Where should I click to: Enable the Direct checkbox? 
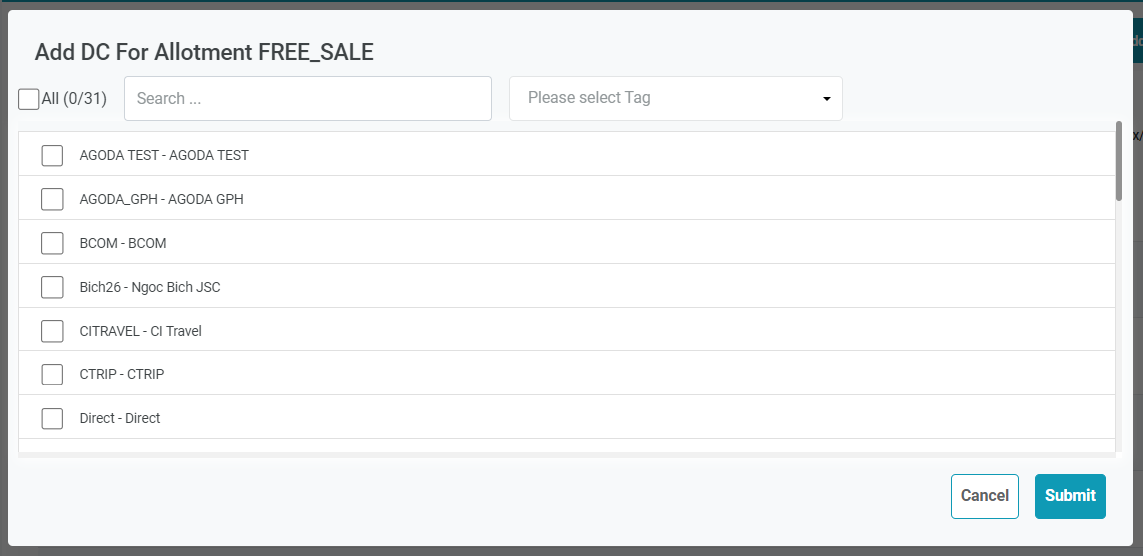(x=52, y=418)
